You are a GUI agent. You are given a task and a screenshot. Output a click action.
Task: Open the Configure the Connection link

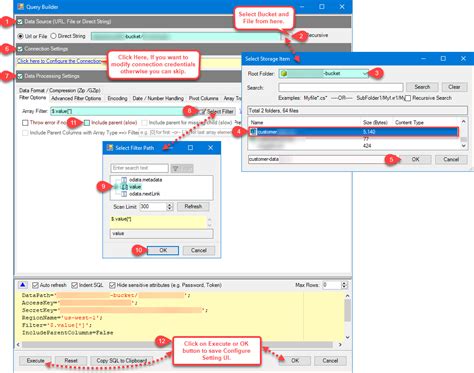click(59, 61)
